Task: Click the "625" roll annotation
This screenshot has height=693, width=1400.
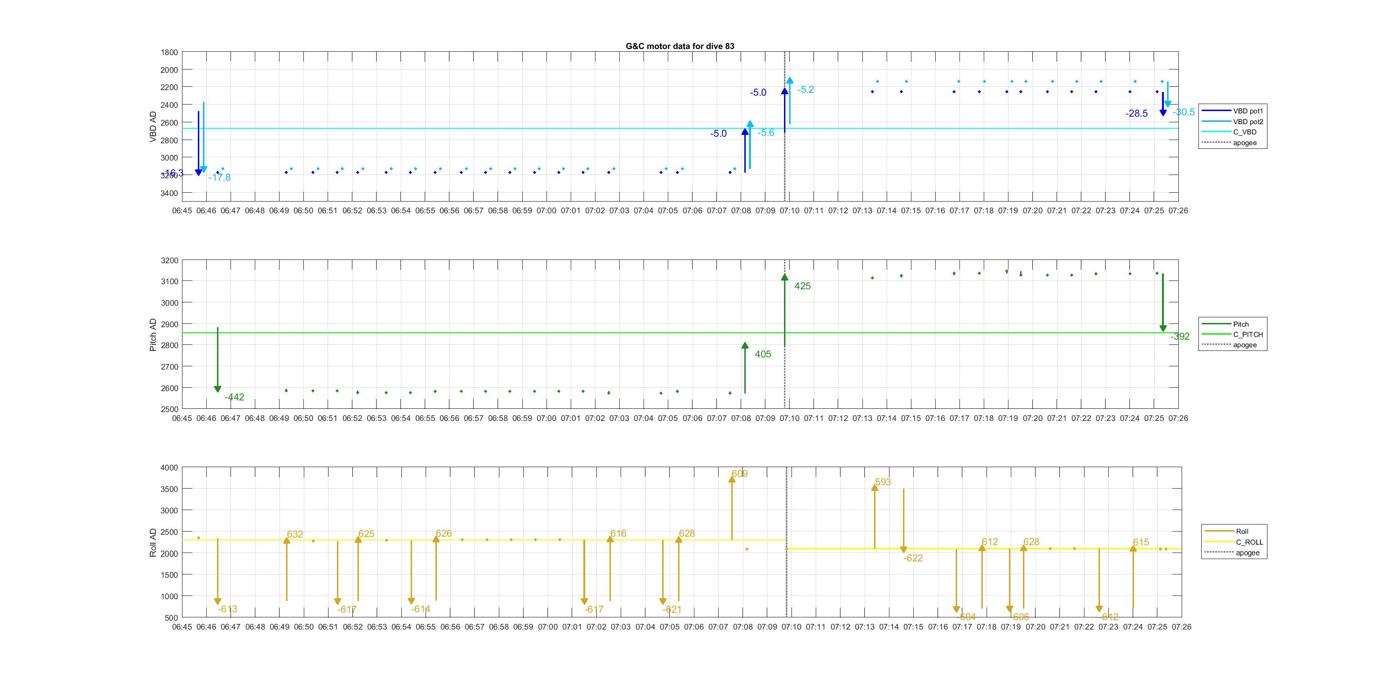Action: click(367, 534)
